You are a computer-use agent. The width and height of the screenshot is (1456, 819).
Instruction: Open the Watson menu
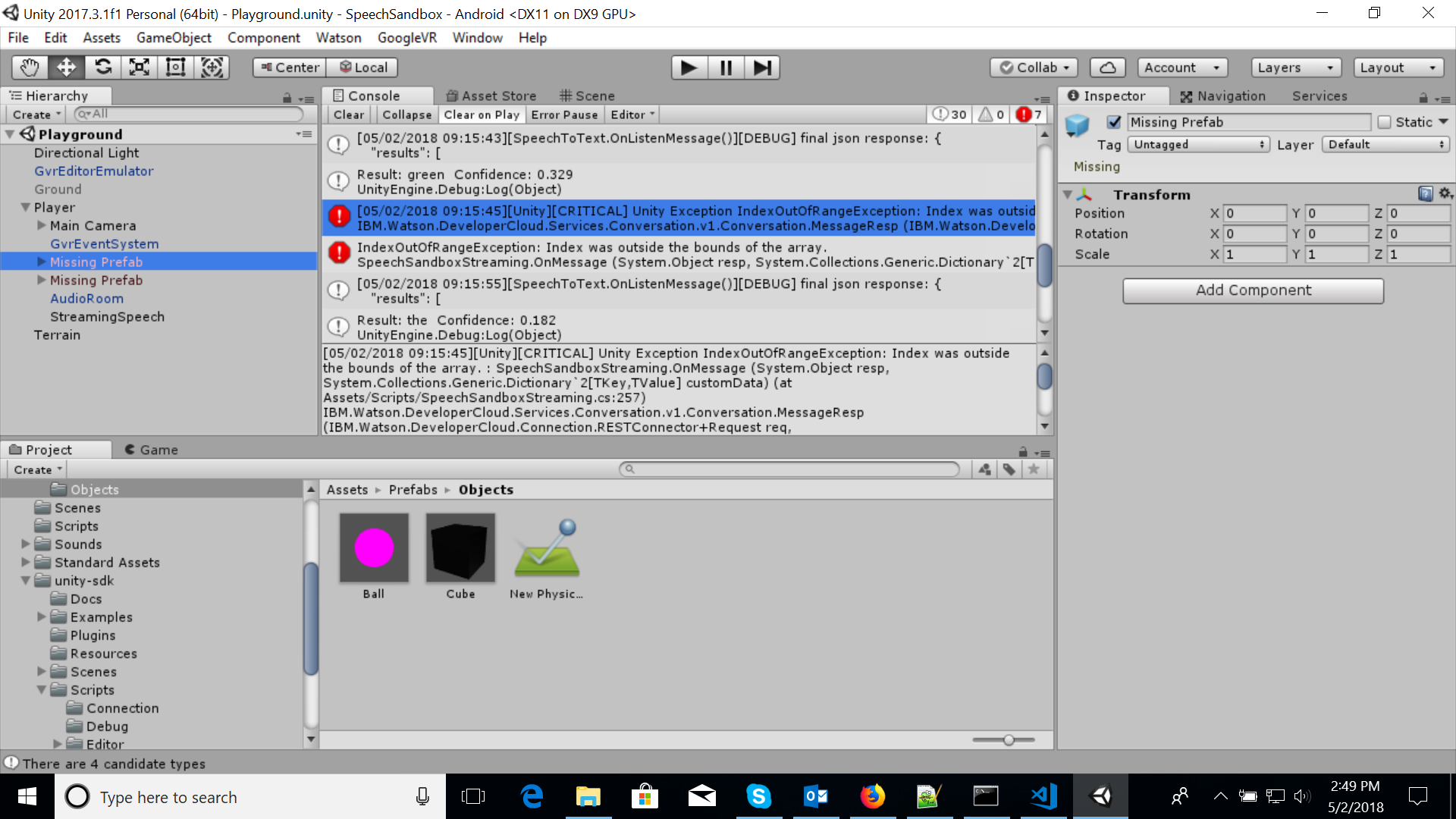pos(338,37)
